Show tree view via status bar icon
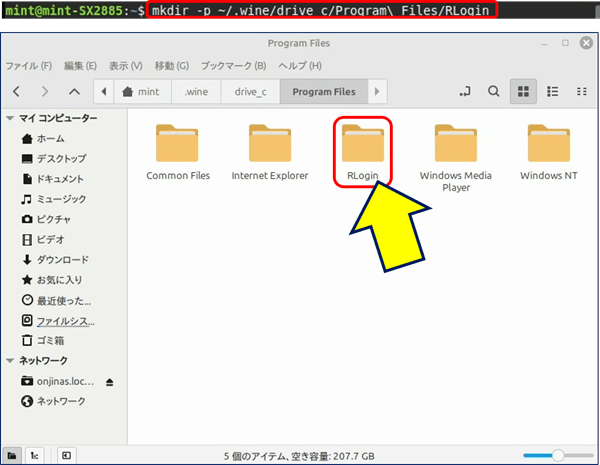Viewport: 600px width, 465px height. (x=34, y=455)
